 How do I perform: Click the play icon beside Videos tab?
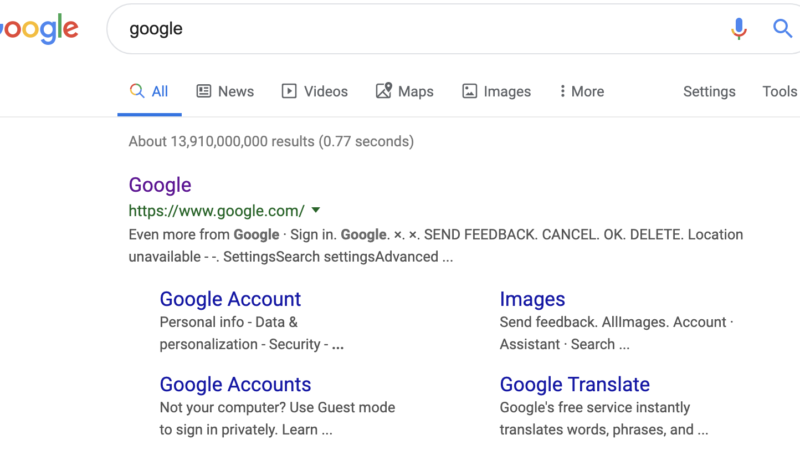tap(289, 91)
